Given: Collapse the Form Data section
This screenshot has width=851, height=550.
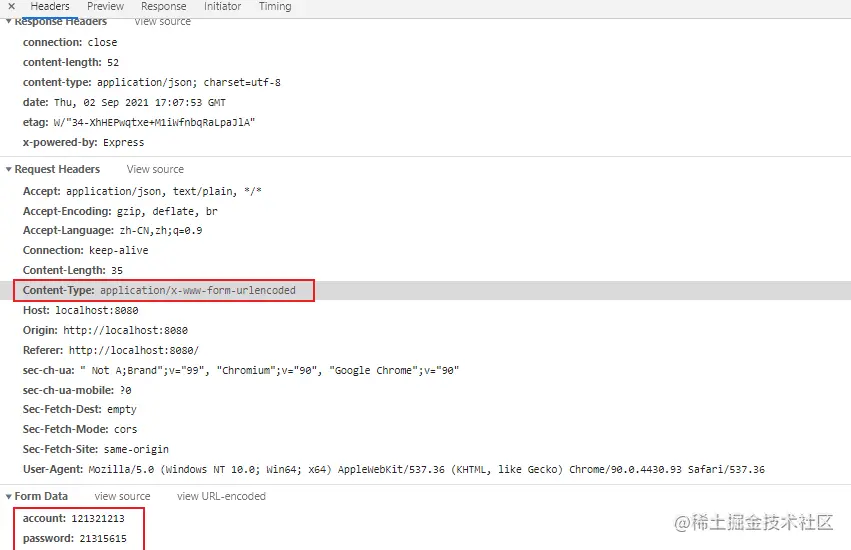Looking at the screenshot, I should point(8,496).
